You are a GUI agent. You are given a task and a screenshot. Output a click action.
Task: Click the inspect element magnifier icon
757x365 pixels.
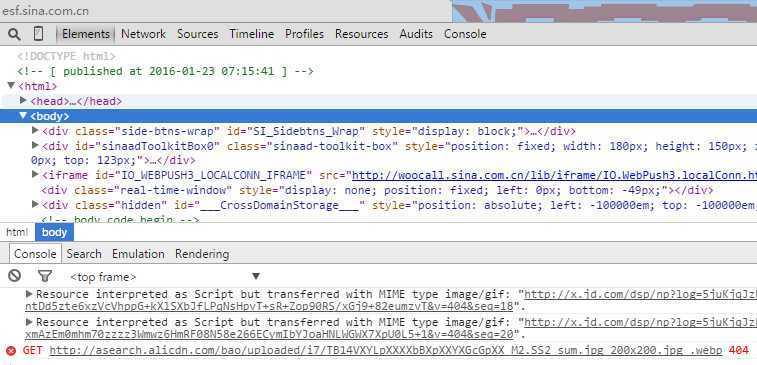[x=14, y=34]
